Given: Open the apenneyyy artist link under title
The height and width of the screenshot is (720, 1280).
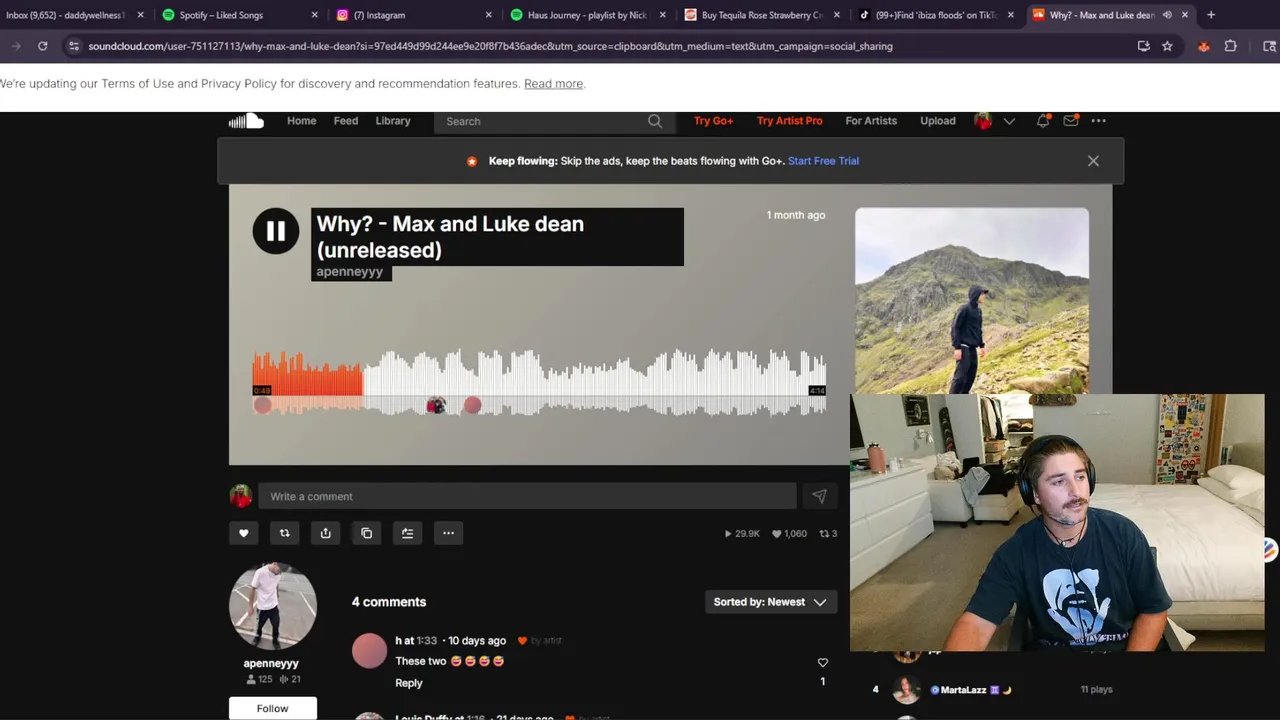Looking at the screenshot, I should click(x=350, y=272).
